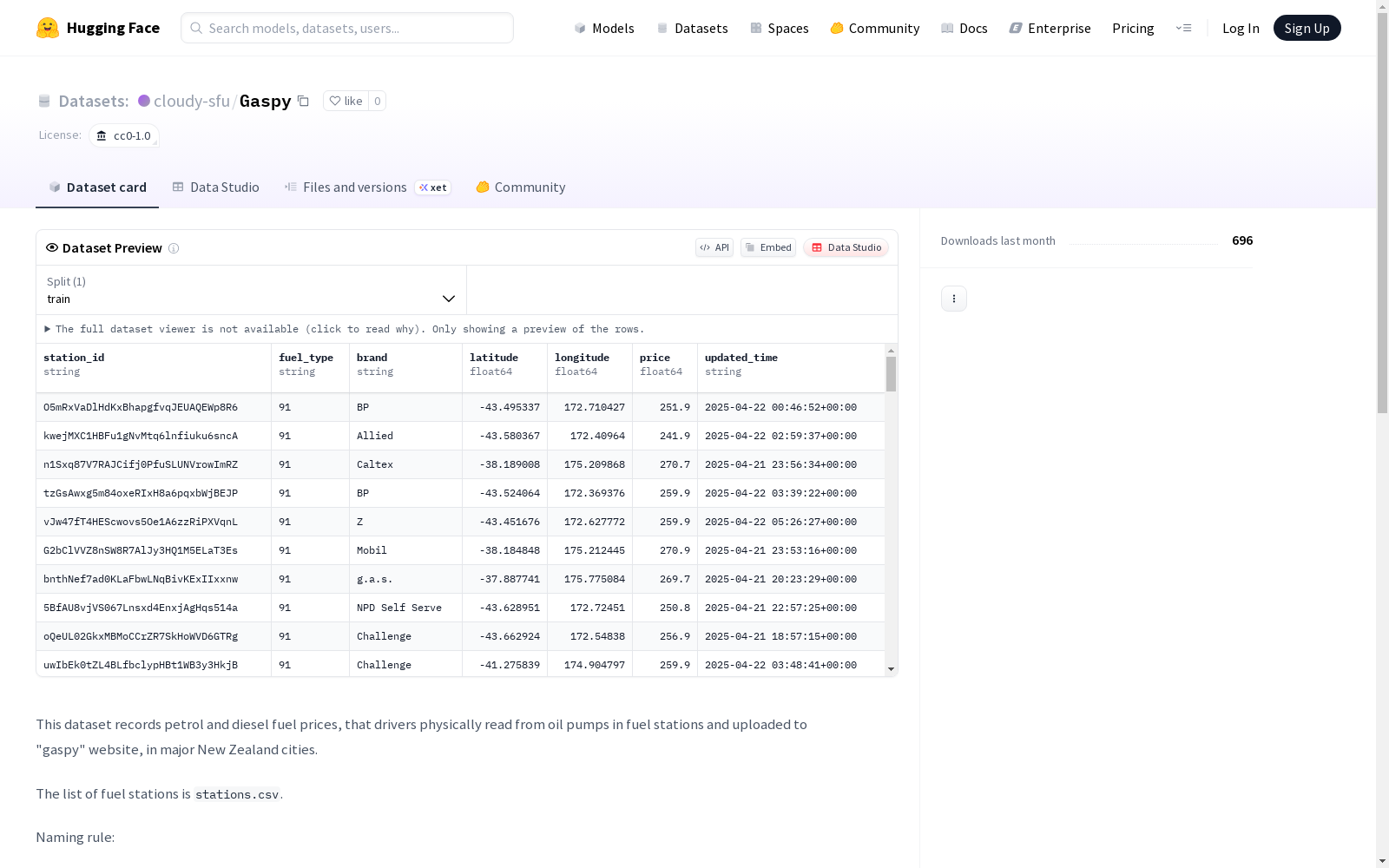This screenshot has width=1389, height=868.
Task: Click the stations.csv code text
Action: pyautogui.click(x=237, y=794)
